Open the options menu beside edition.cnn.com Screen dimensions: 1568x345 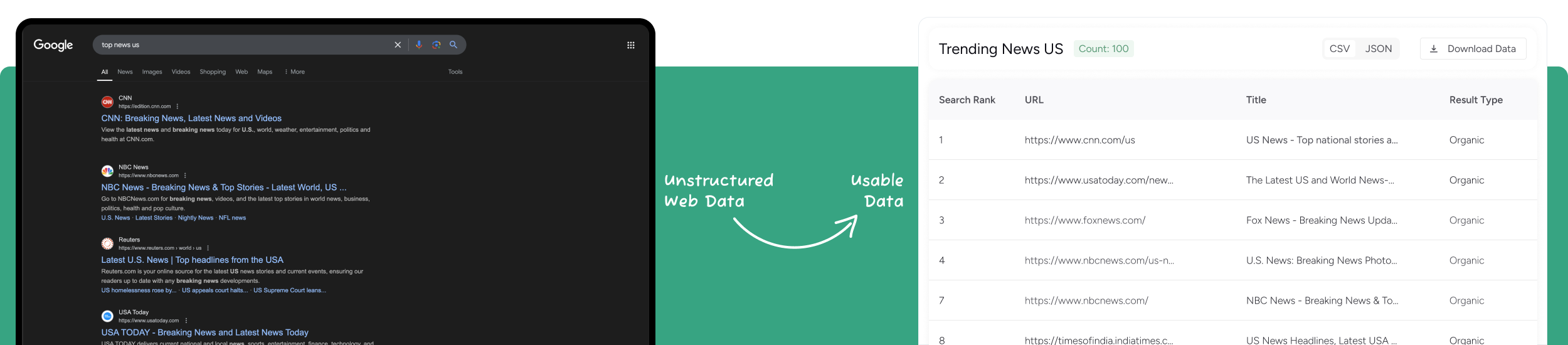(x=177, y=107)
